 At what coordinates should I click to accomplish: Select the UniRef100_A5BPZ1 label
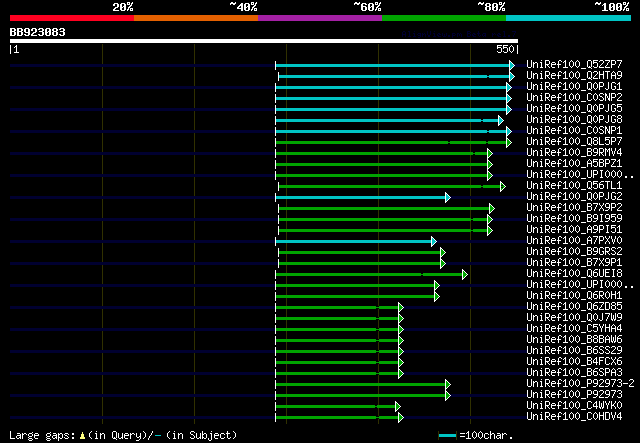pos(574,164)
